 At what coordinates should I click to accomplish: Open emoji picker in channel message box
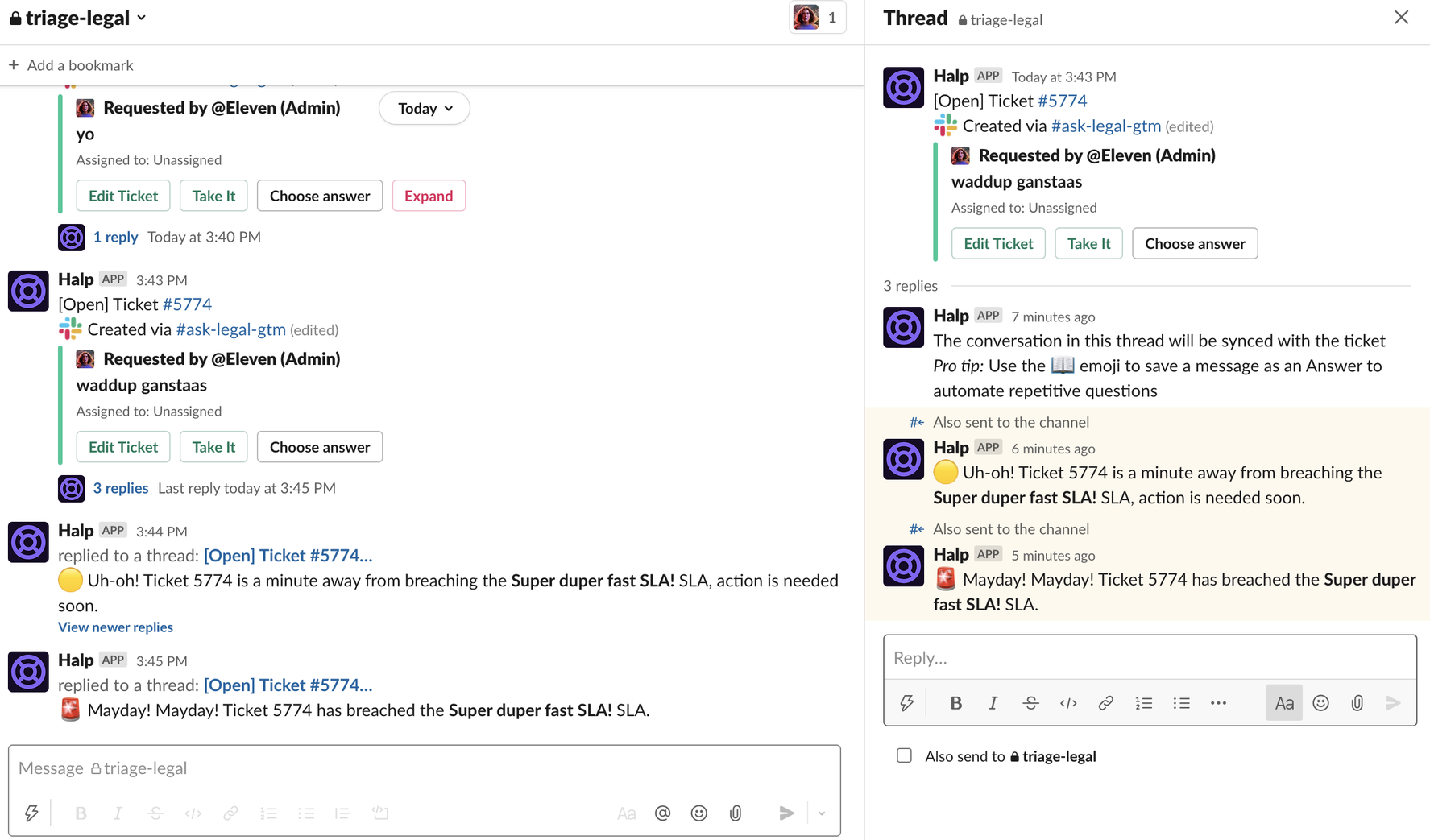[698, 813]
